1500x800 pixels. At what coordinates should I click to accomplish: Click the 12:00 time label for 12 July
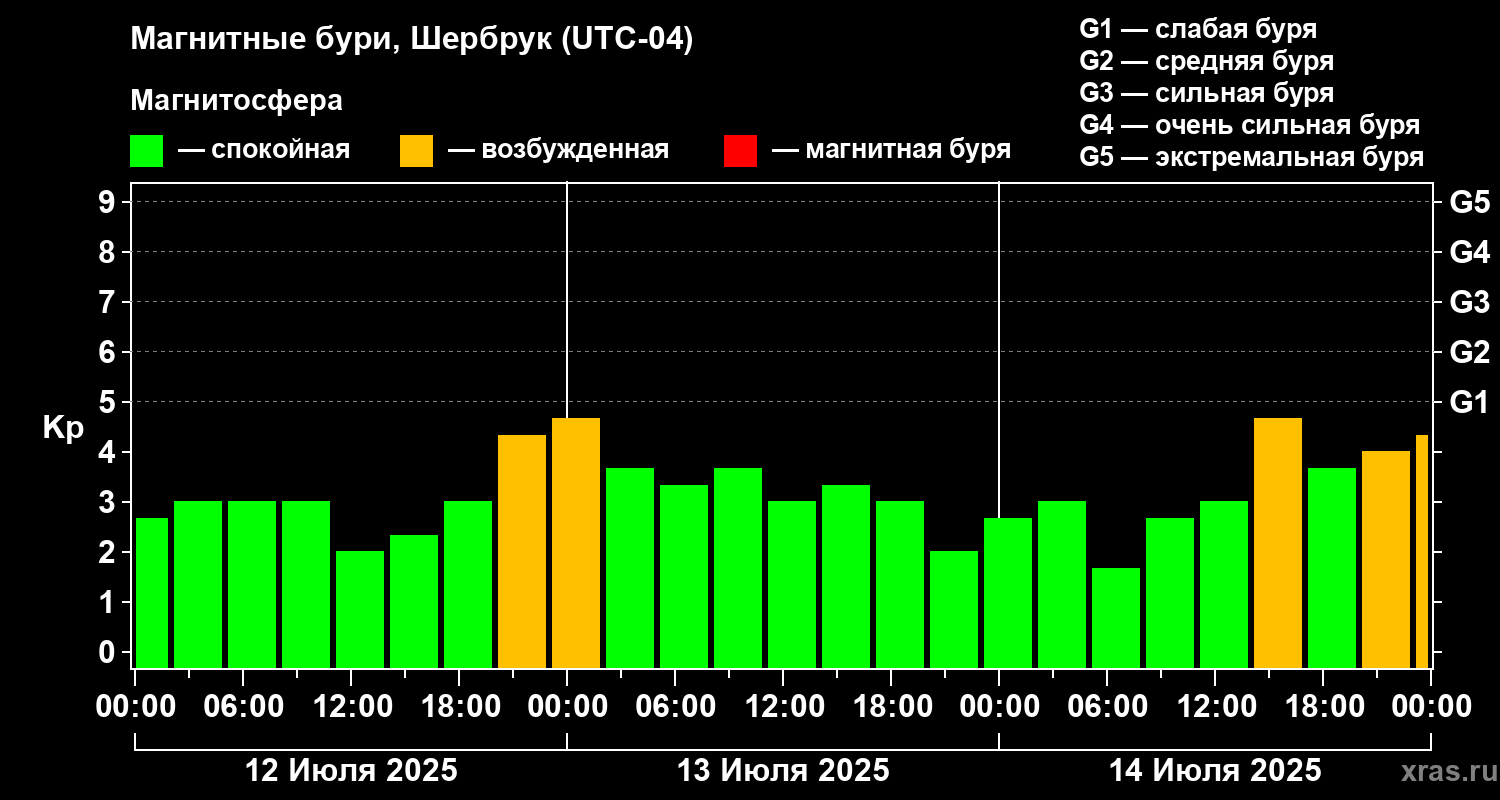351,706
